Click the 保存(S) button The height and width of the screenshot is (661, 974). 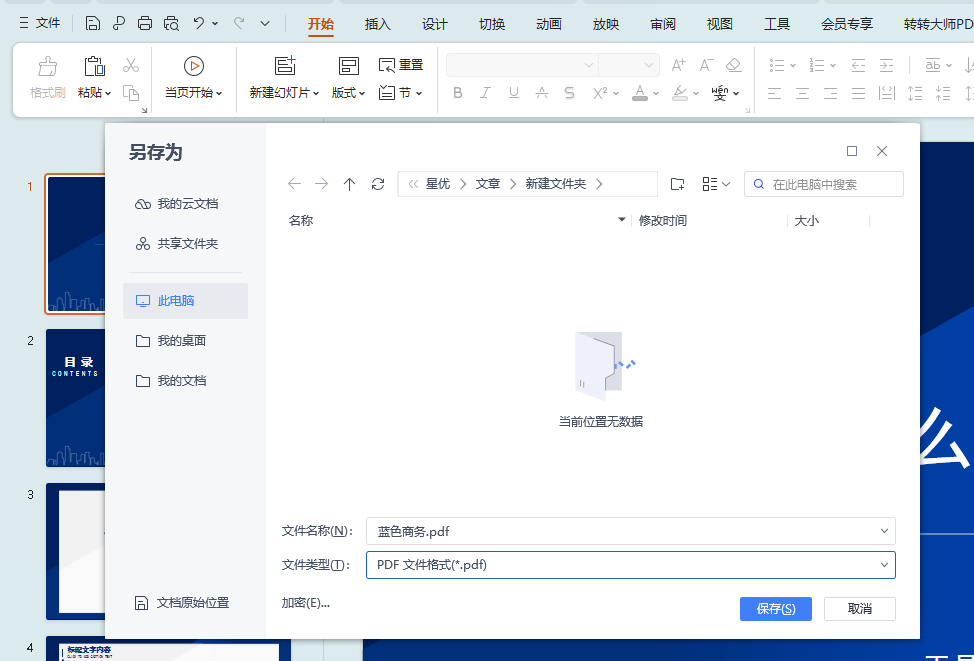(776, 609)
